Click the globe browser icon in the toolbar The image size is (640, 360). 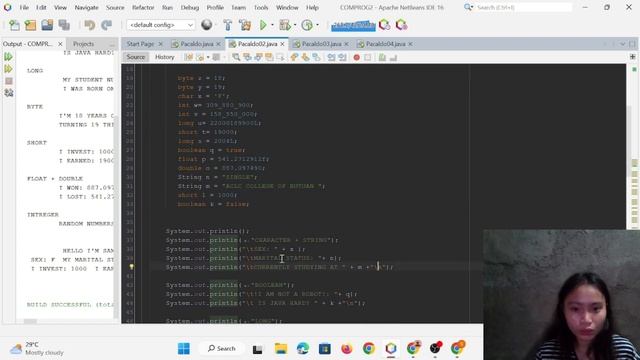[207, 25]
